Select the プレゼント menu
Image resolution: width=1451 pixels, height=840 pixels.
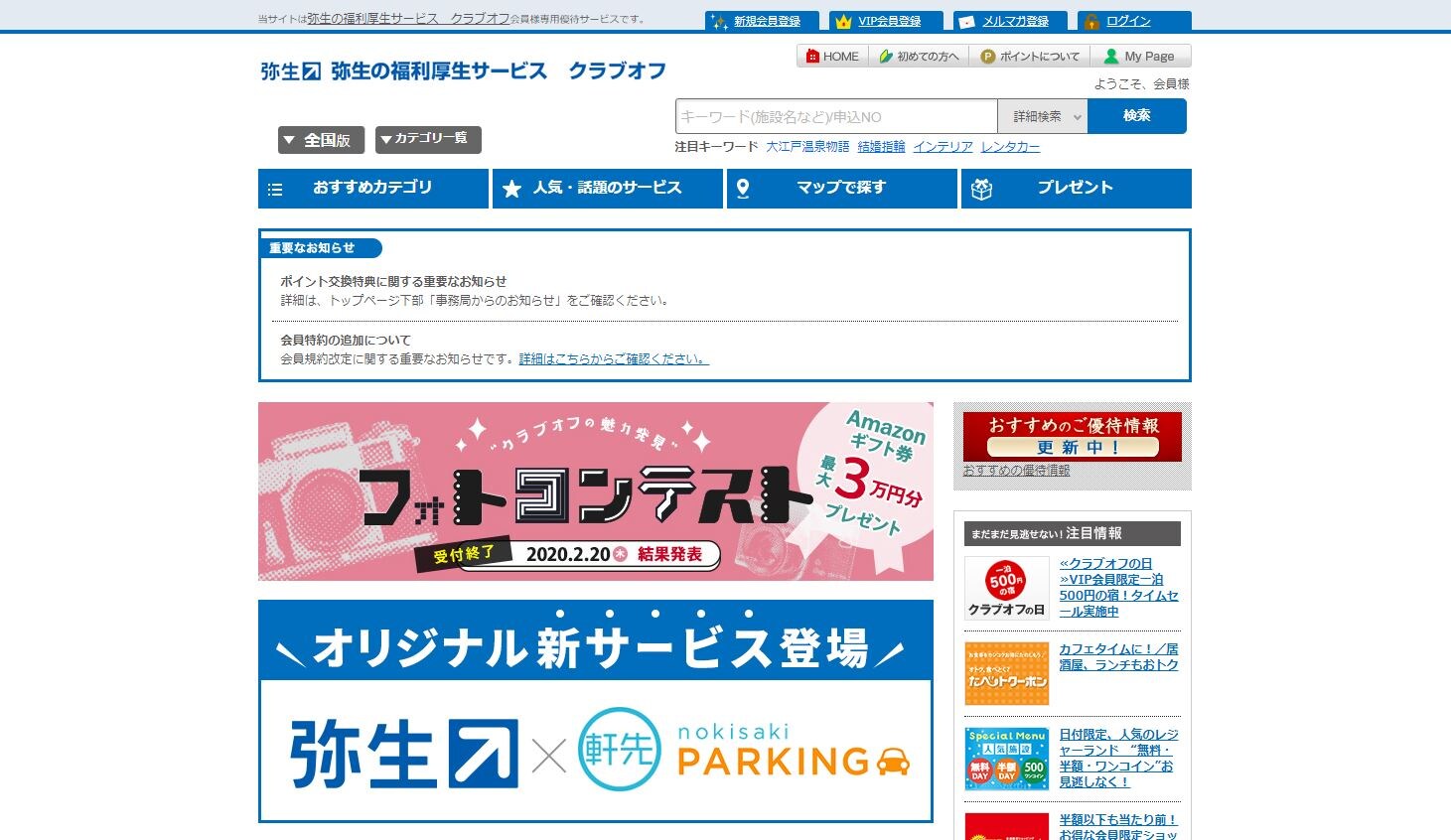click(1077, 189)
